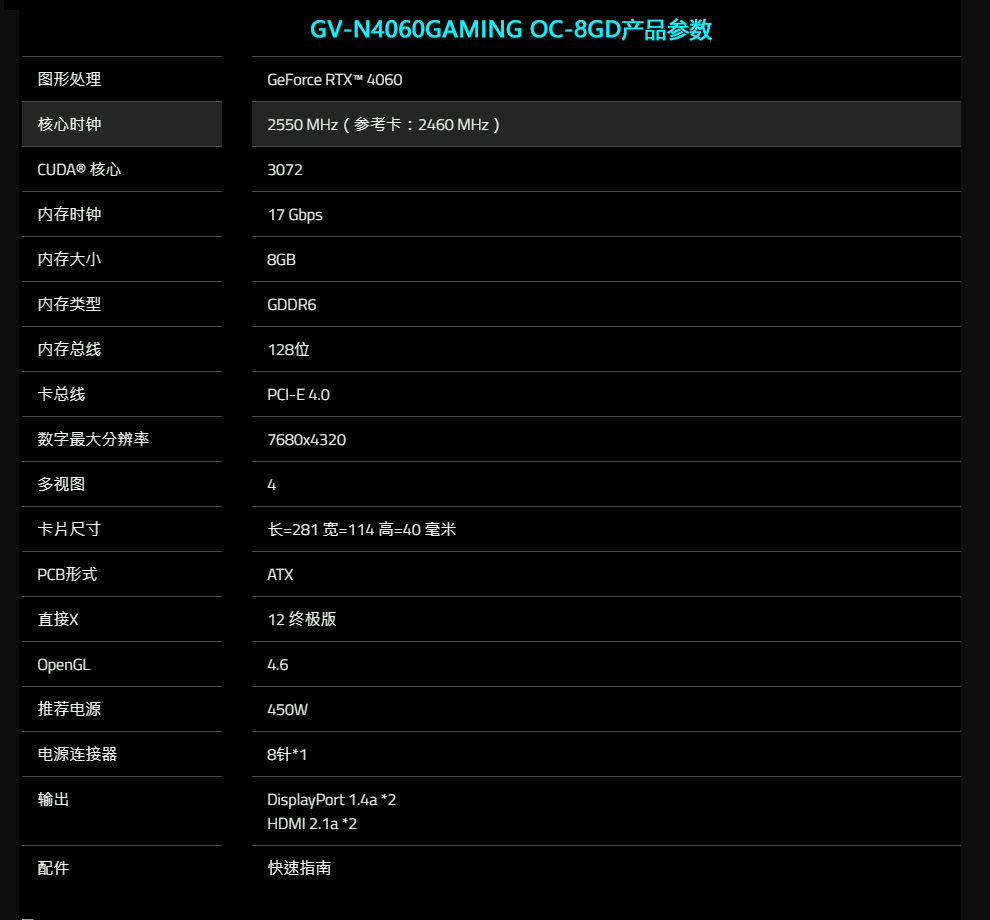This screenshot has height=920, width=990.
Task: Click the 7680x4320 resolution value
Action: pos(307,439)
